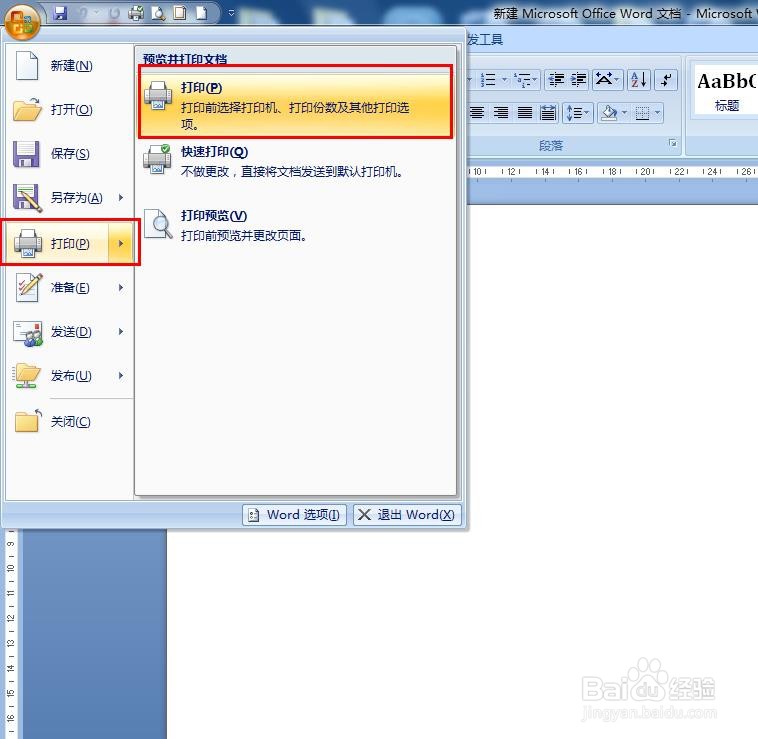Open the shading color dropdown arrow
The image size is (758, 739).
[x=625, y=113]
